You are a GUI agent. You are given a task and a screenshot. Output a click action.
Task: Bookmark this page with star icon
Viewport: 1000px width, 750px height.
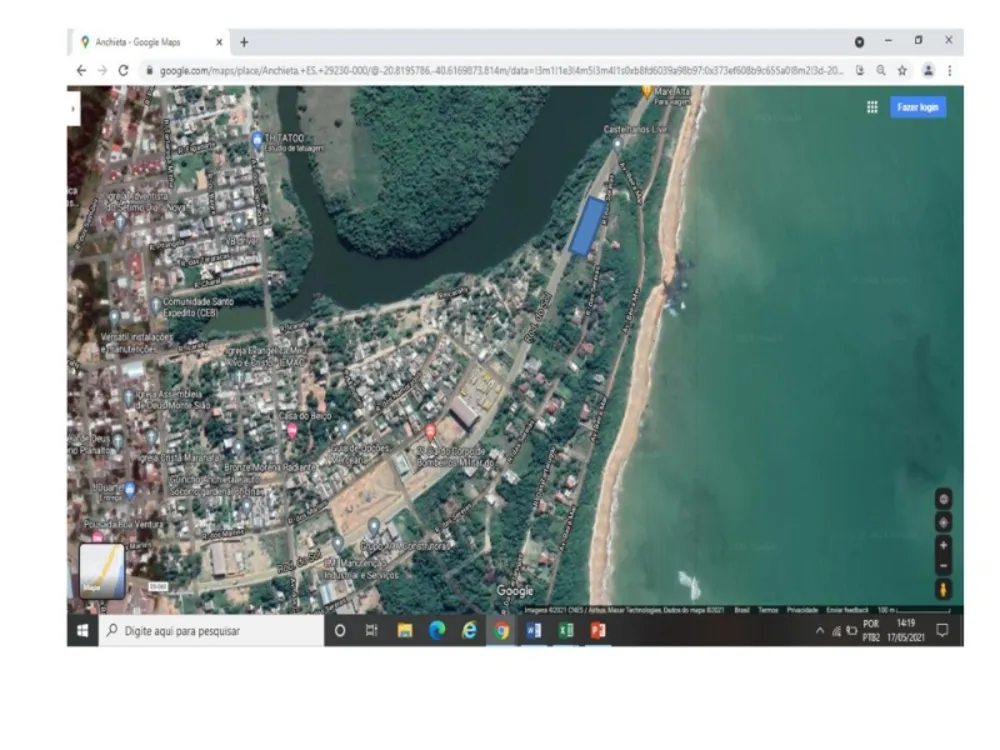tap(902, 71)
